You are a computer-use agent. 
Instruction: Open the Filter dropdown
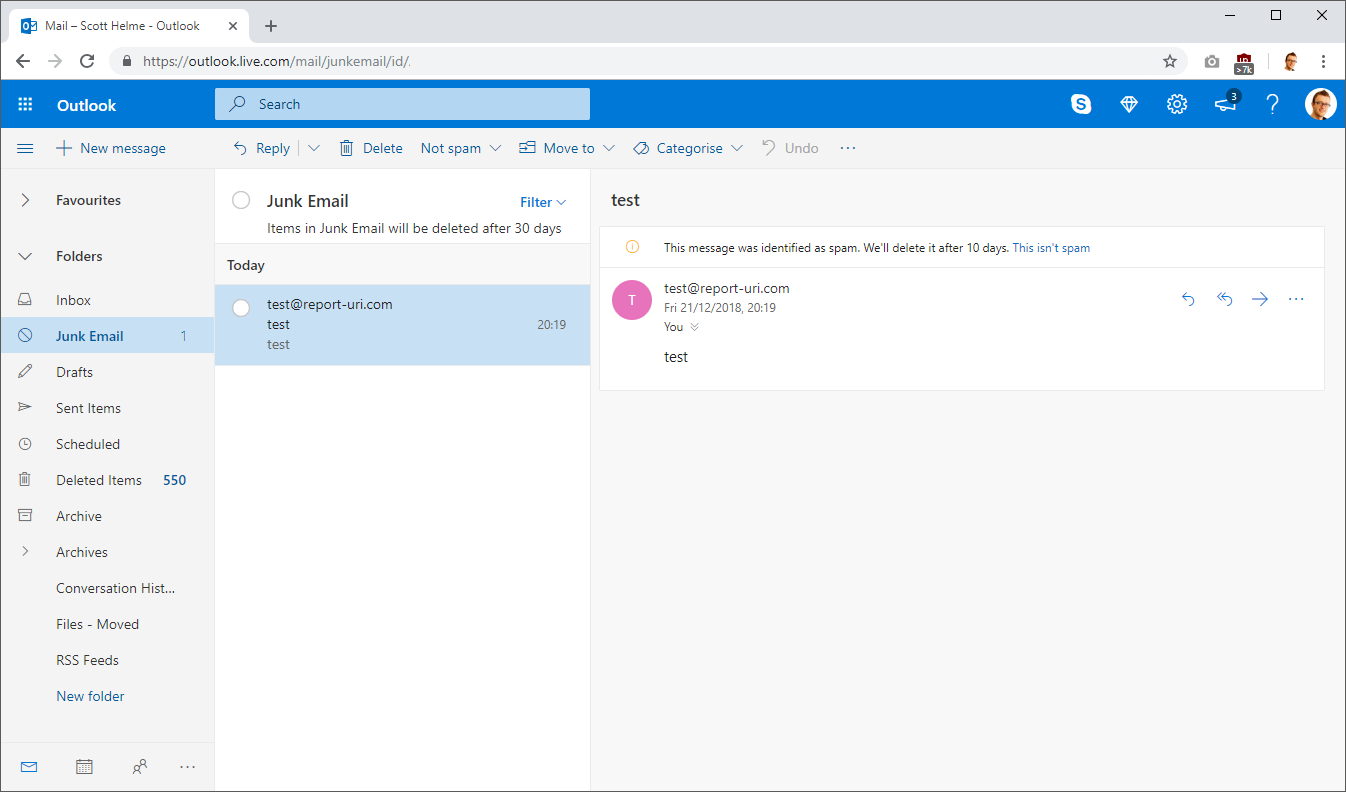543,202
